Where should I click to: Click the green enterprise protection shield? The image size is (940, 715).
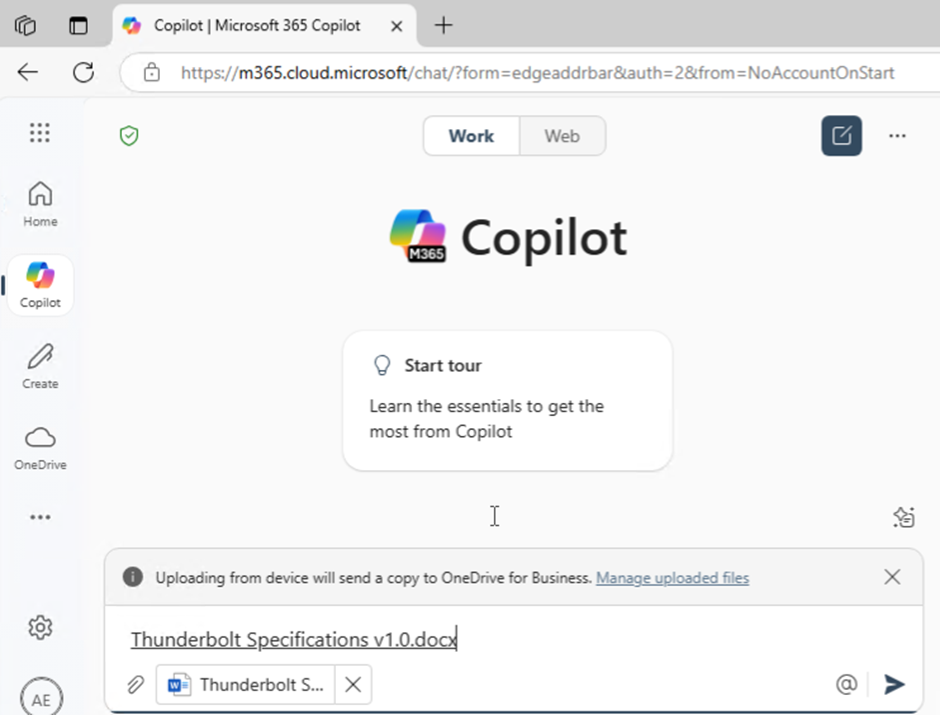pos(129,136)
